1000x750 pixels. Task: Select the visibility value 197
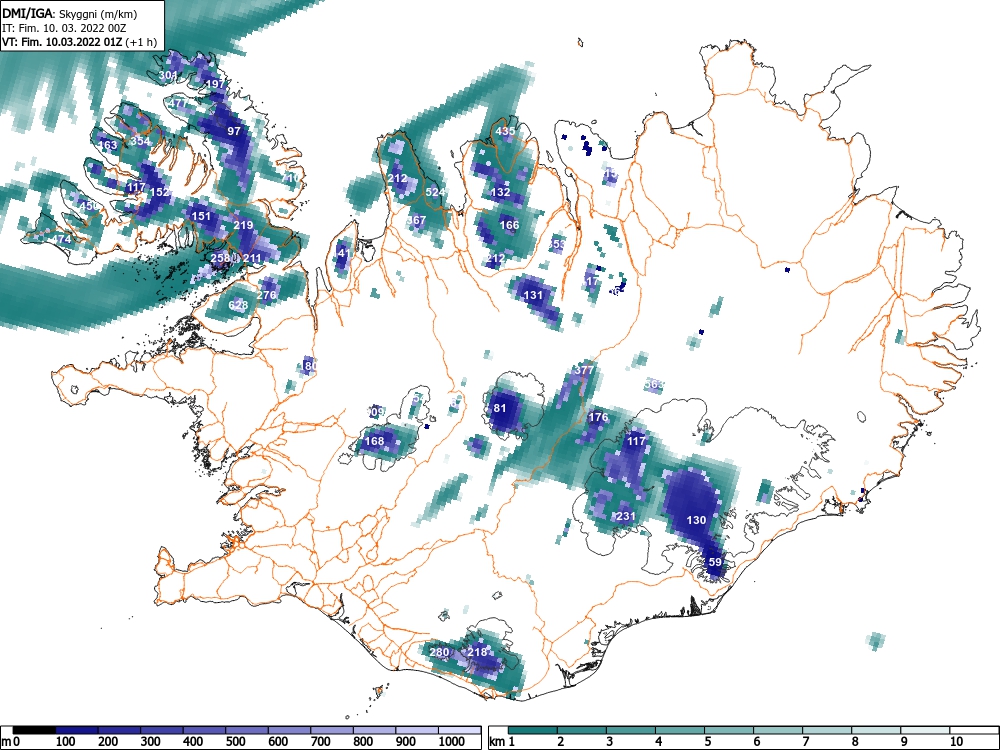click(x=216, y=84)
